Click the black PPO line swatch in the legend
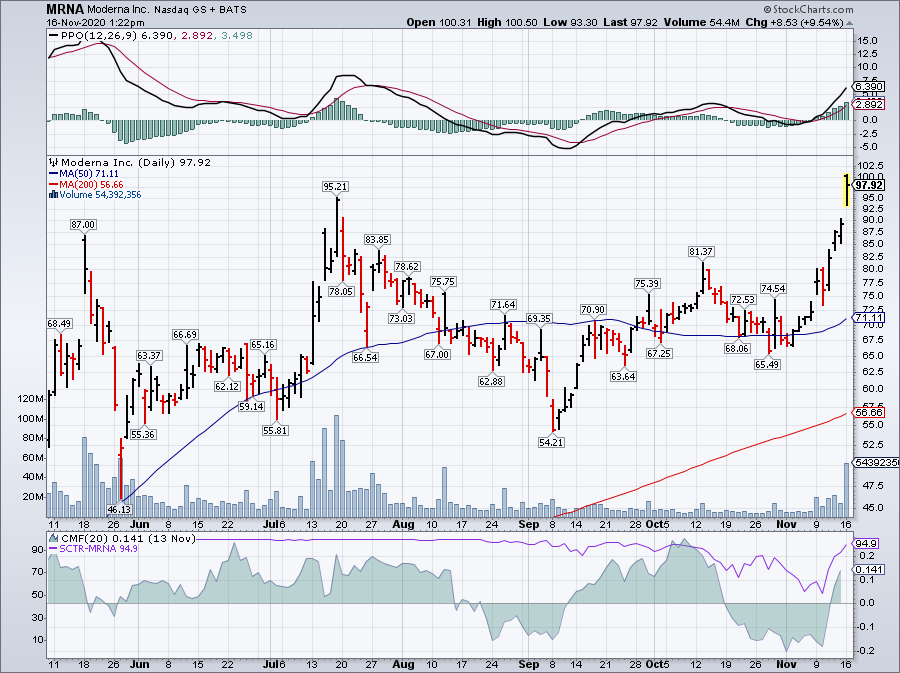 point(54,36)
